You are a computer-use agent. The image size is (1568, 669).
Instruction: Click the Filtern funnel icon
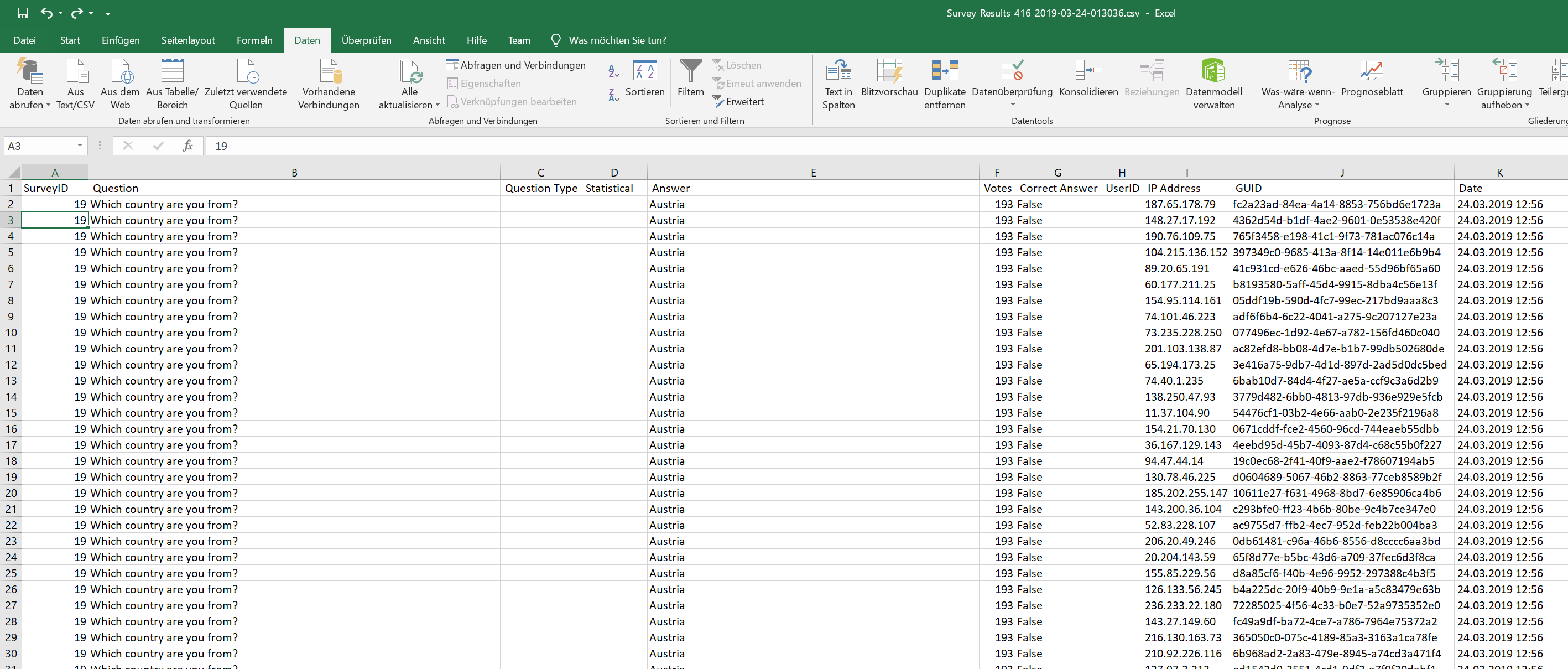pos(690,71)
